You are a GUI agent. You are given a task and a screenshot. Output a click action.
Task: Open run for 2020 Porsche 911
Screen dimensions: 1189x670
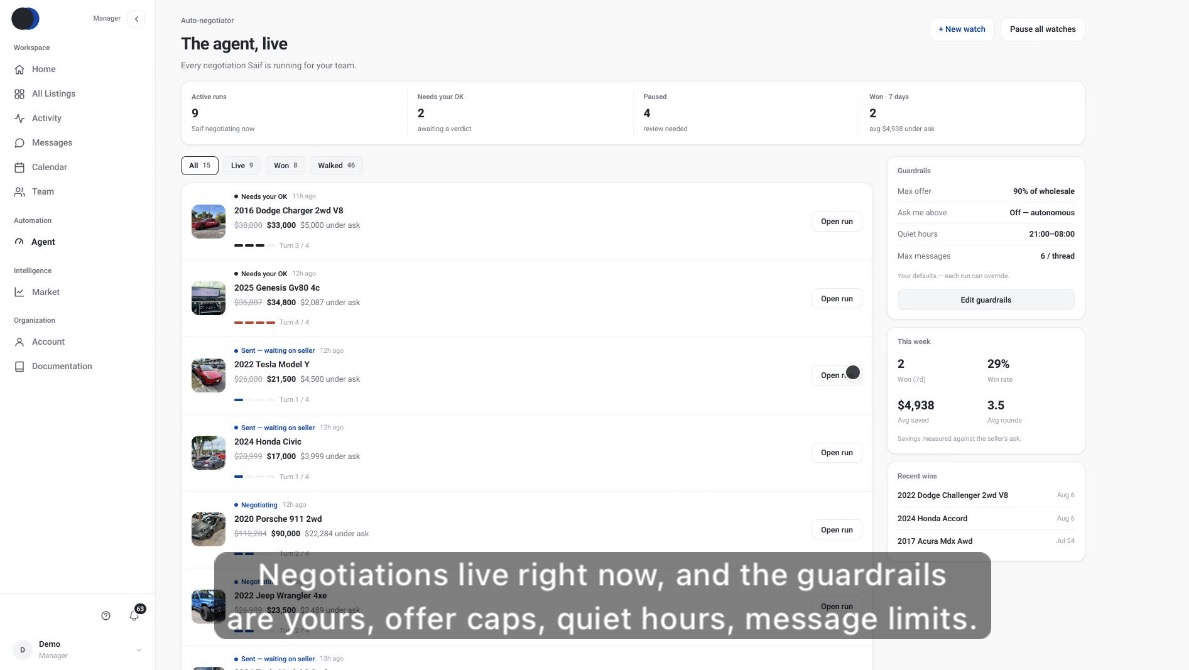click(836, 530)
